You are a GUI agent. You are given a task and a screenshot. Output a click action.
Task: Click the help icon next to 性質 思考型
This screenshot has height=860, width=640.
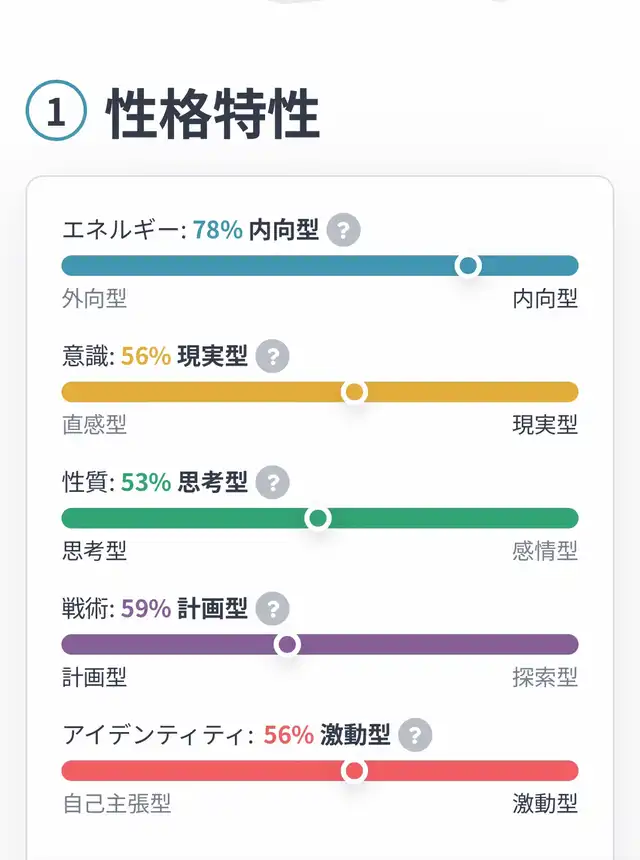272,482
